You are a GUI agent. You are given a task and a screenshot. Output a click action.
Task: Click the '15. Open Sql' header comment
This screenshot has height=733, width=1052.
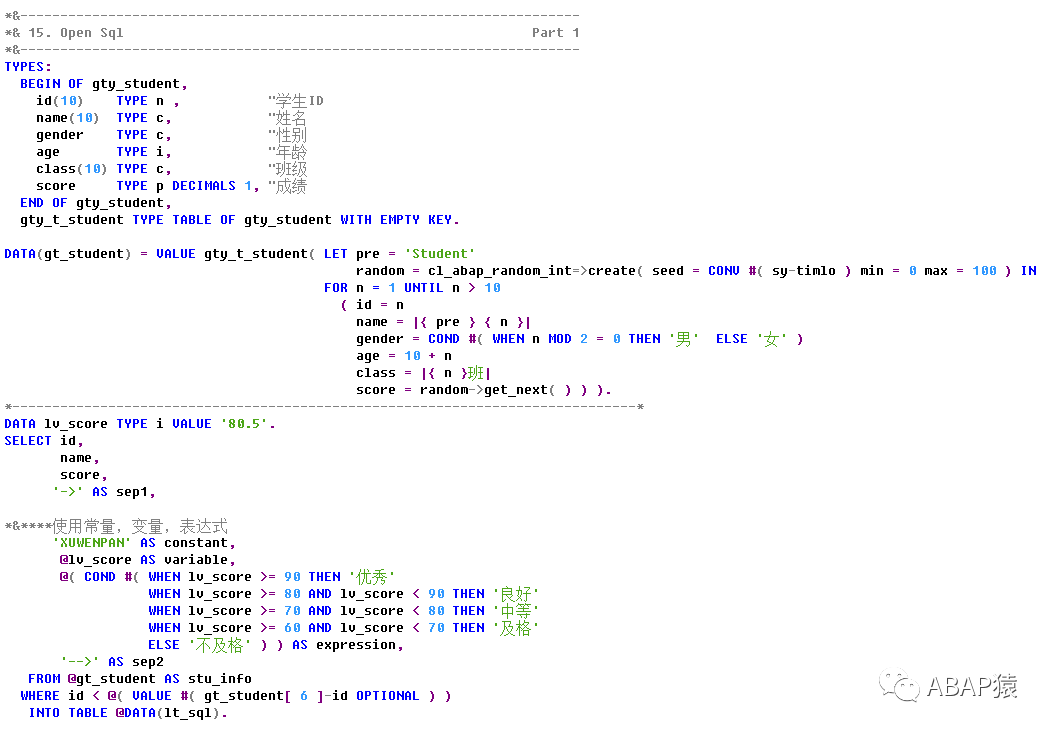point(75,32)
